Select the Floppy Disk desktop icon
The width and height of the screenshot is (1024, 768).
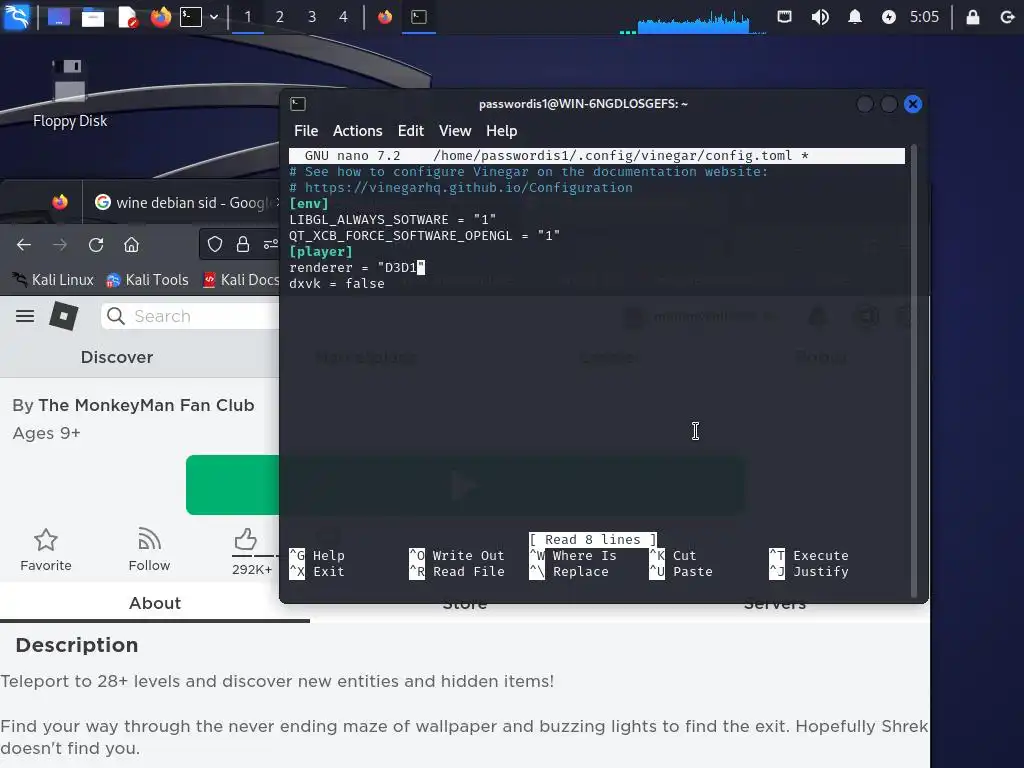click(69, 94)
